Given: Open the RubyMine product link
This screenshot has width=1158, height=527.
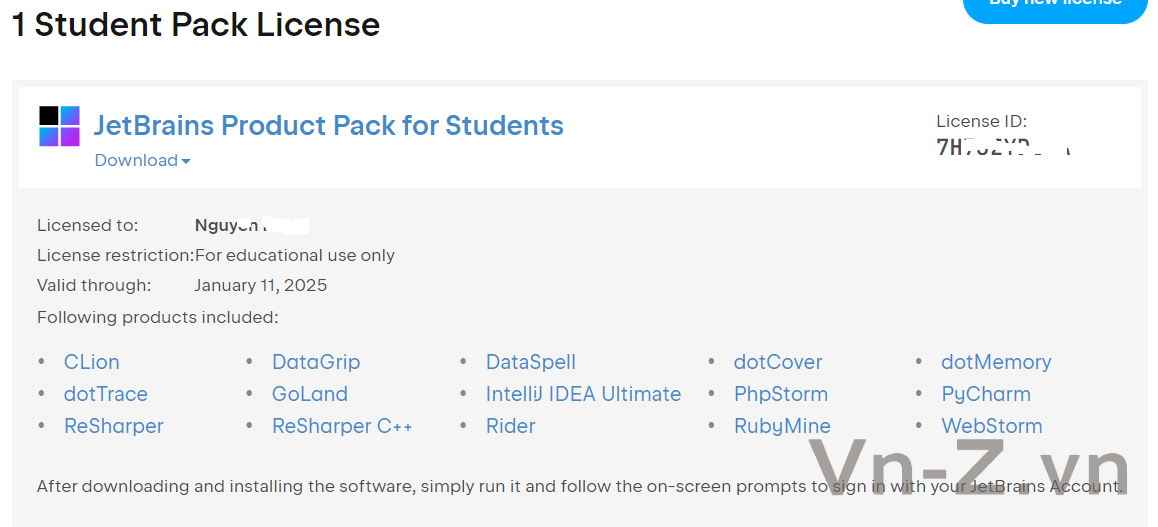Looking at the screenshot, I should click(x=782, y=426).
